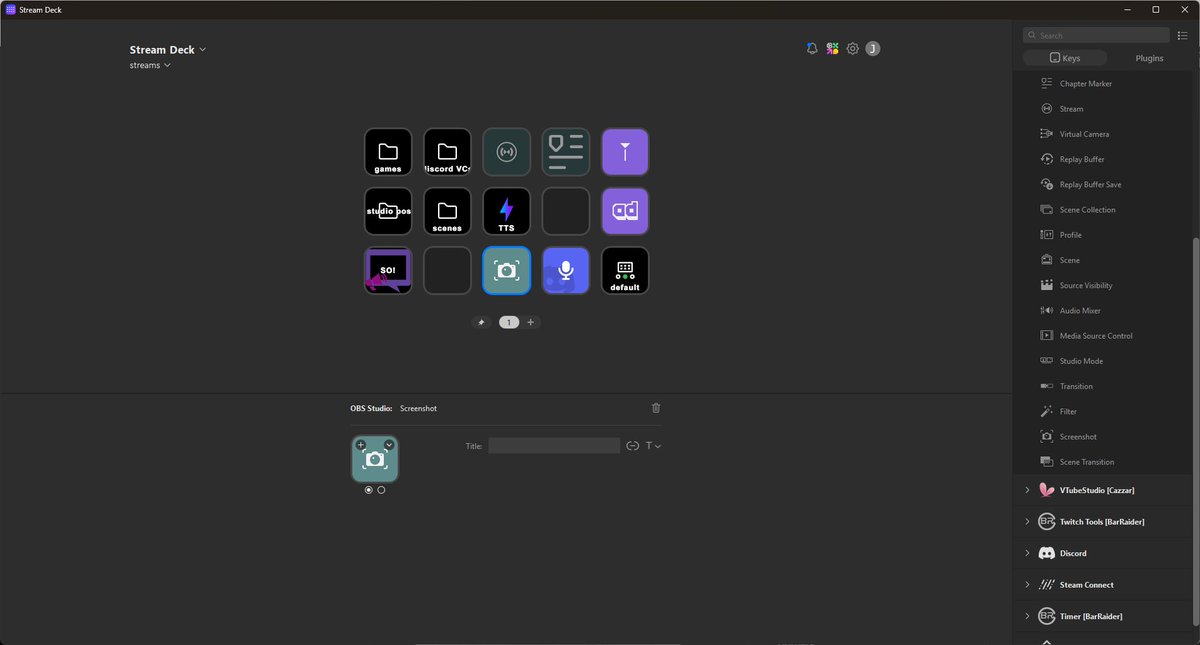Select the Virtual Camera action
This screenshot has height=645, width=1200.
1085,133
